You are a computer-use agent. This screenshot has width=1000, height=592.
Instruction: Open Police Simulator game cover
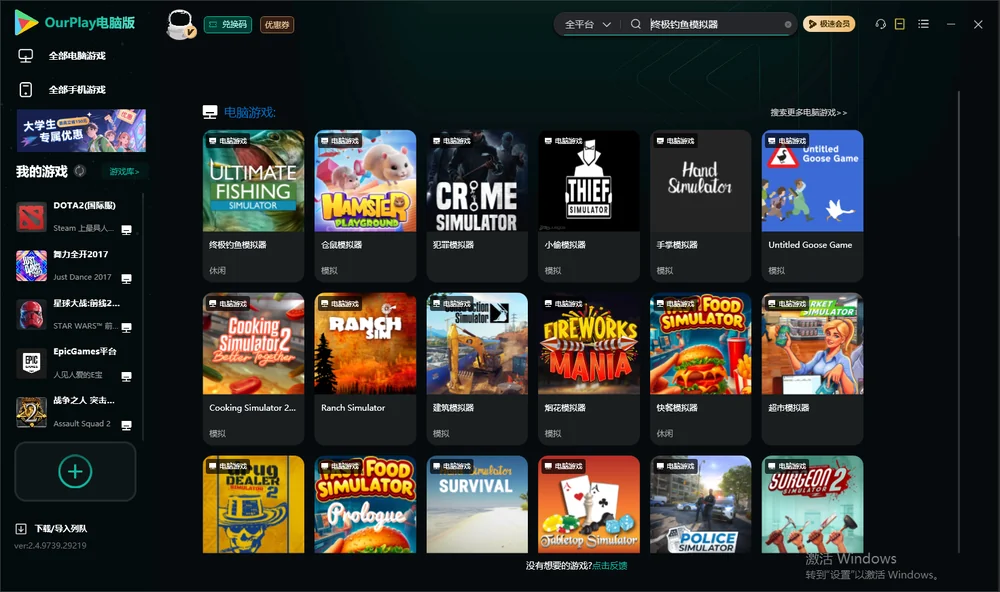pos(700,505)
